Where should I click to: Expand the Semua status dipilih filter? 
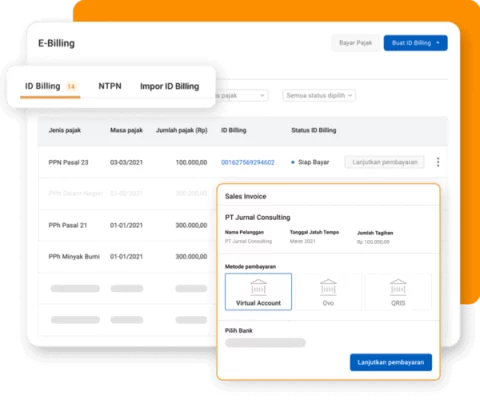[x=319, y=95]
